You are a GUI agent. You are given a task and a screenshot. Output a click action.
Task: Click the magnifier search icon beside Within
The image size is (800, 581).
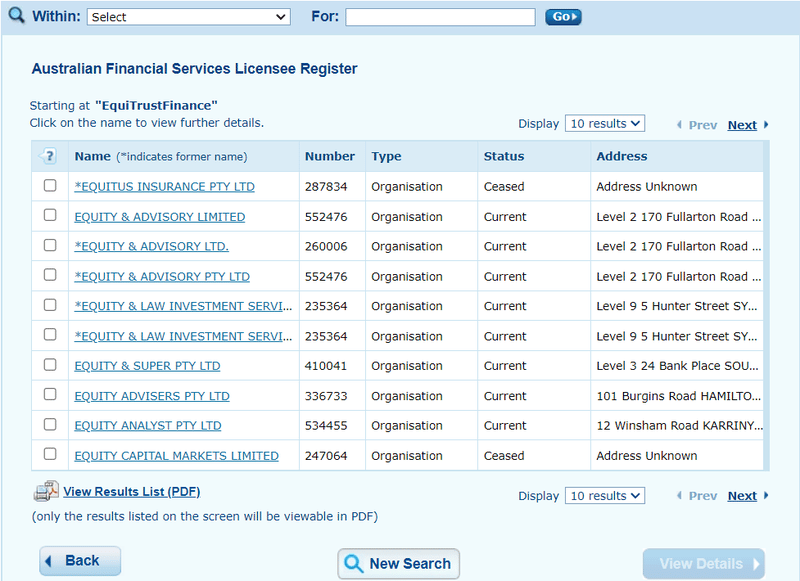pyautogui.click(x=16, y=15)
